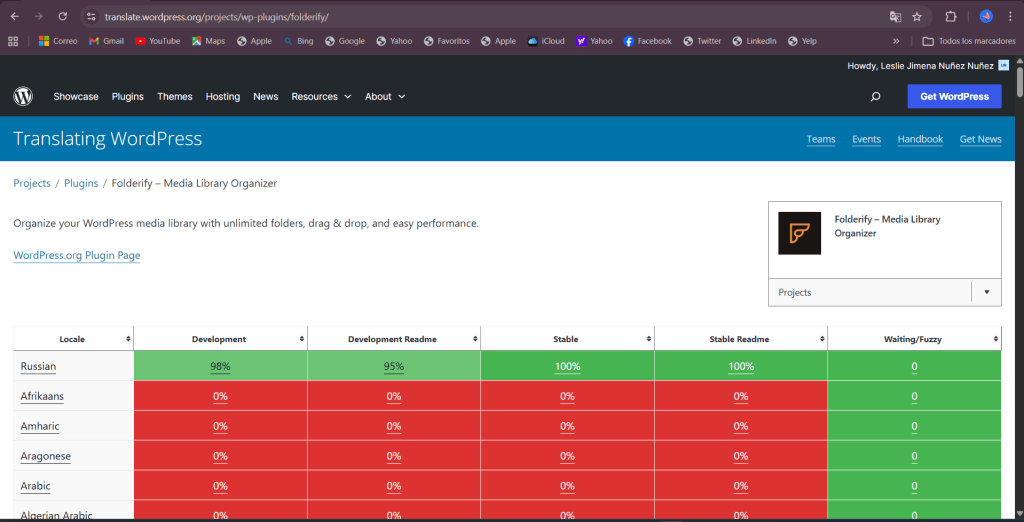1024x522 pixels.
Task: Go to the Handbook tab
Action: pos(920,139)
